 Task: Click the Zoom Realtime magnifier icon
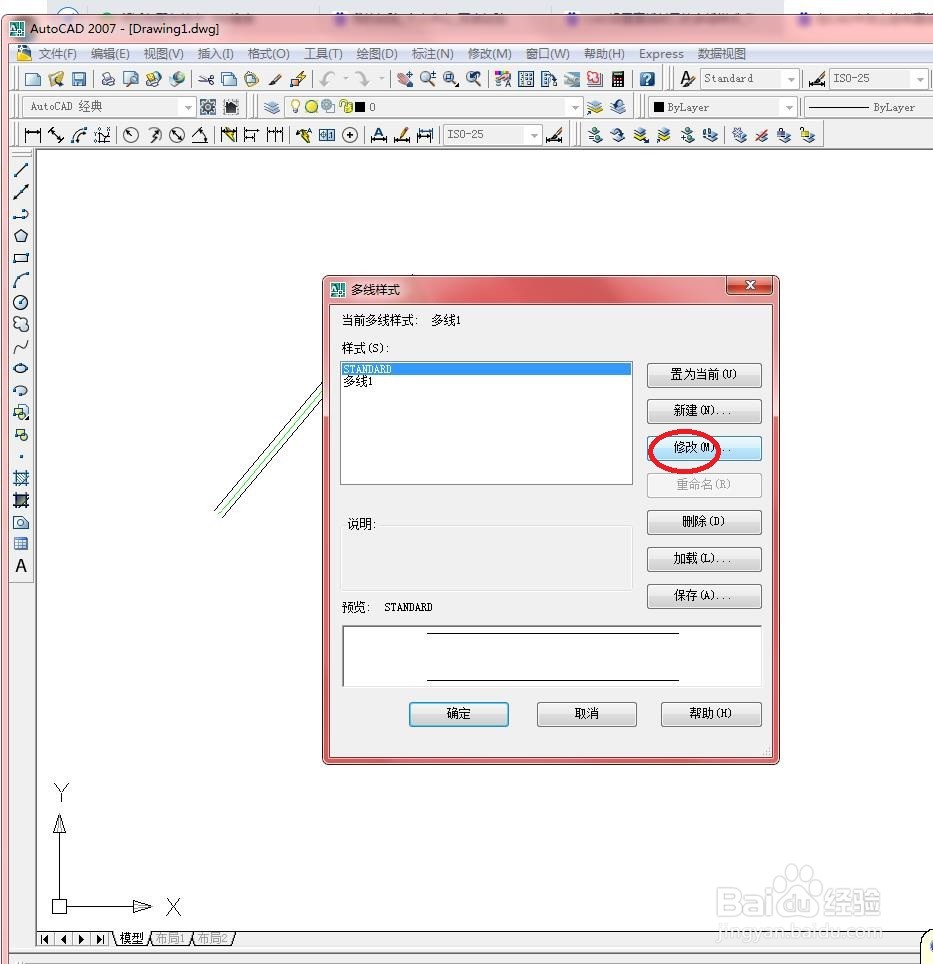coord(428,79)
